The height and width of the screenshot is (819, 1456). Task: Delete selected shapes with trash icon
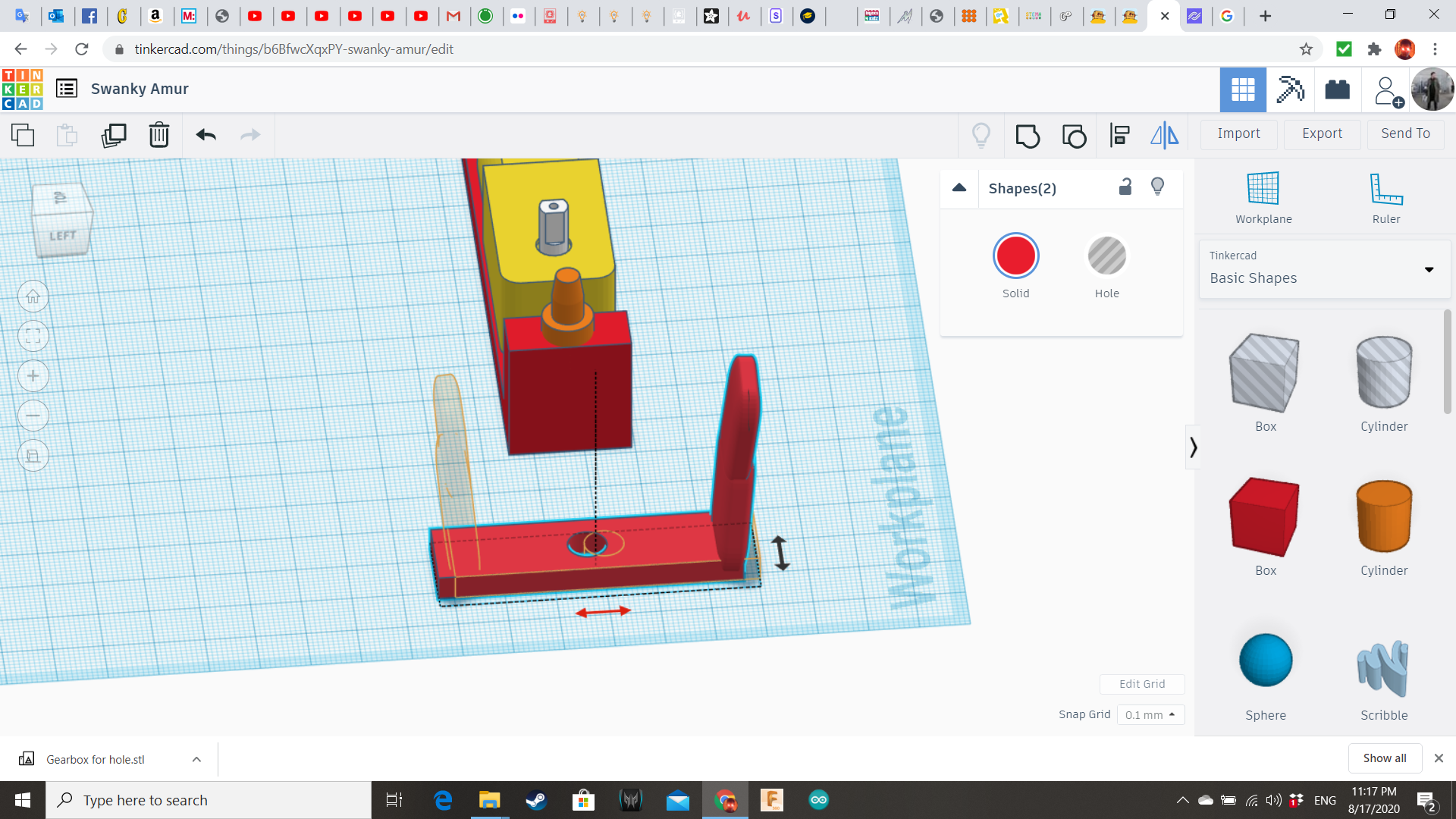coord(158,135)
